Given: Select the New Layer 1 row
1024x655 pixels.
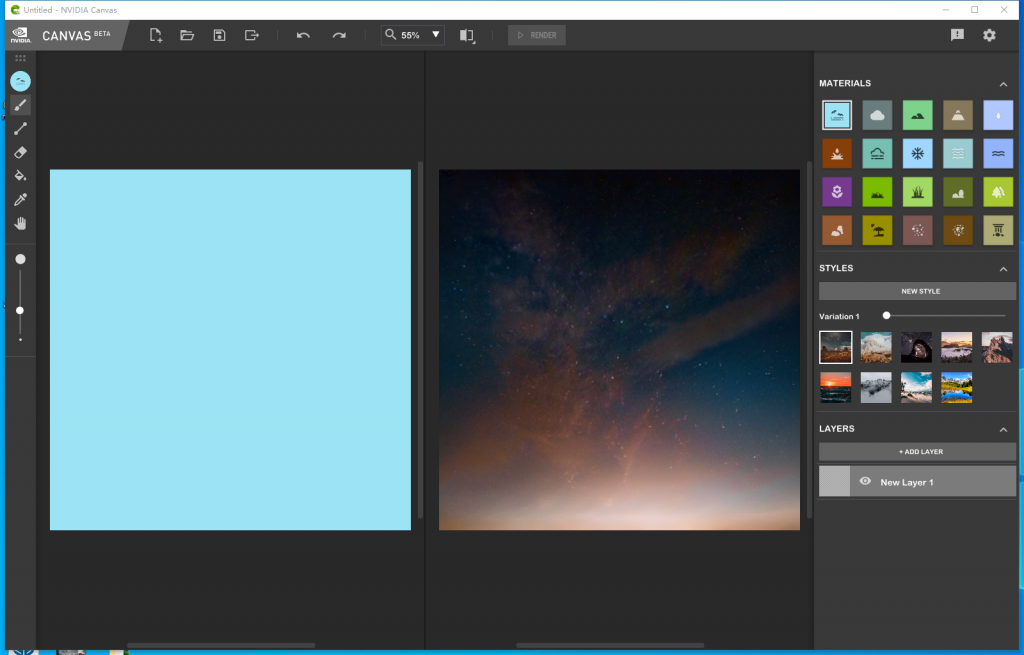Looking at the screenshot, I should [918, 481].
